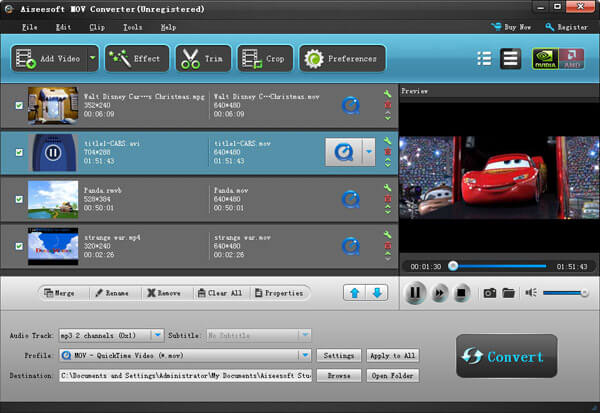Click QuickTime format button for title1-CARS row
The width and height of the screenshot is (600, 413).
344,152
